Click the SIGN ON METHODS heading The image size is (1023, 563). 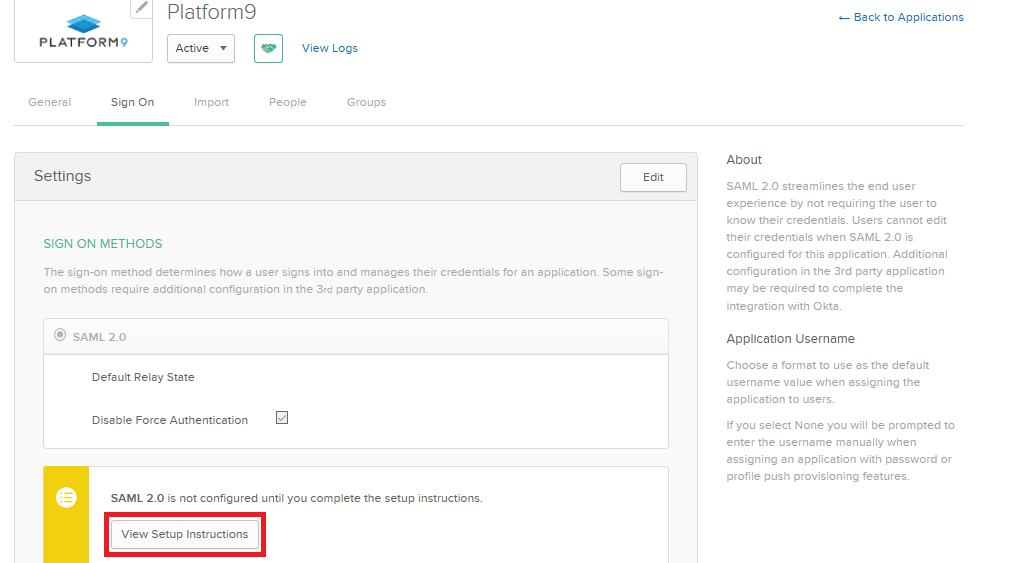coord(102,244)
